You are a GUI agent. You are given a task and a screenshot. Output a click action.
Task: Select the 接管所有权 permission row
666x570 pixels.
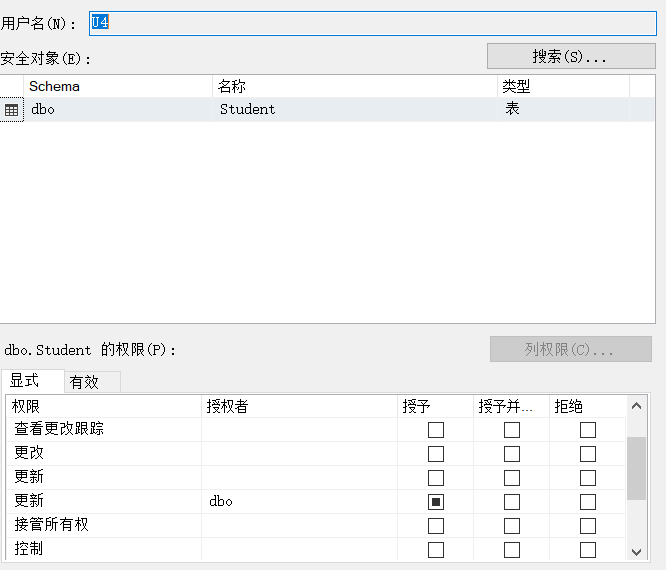pyautogui.click(x=316, y=526)
